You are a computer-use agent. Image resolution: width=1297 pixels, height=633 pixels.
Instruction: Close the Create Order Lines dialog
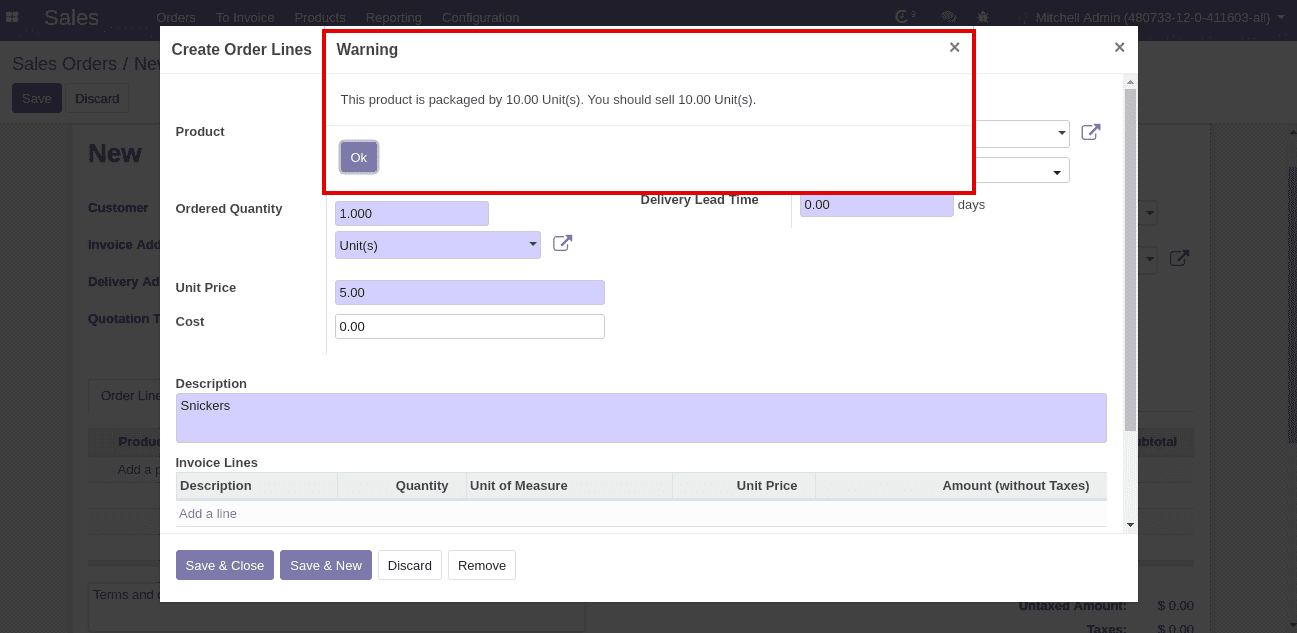coord(1119,47)
